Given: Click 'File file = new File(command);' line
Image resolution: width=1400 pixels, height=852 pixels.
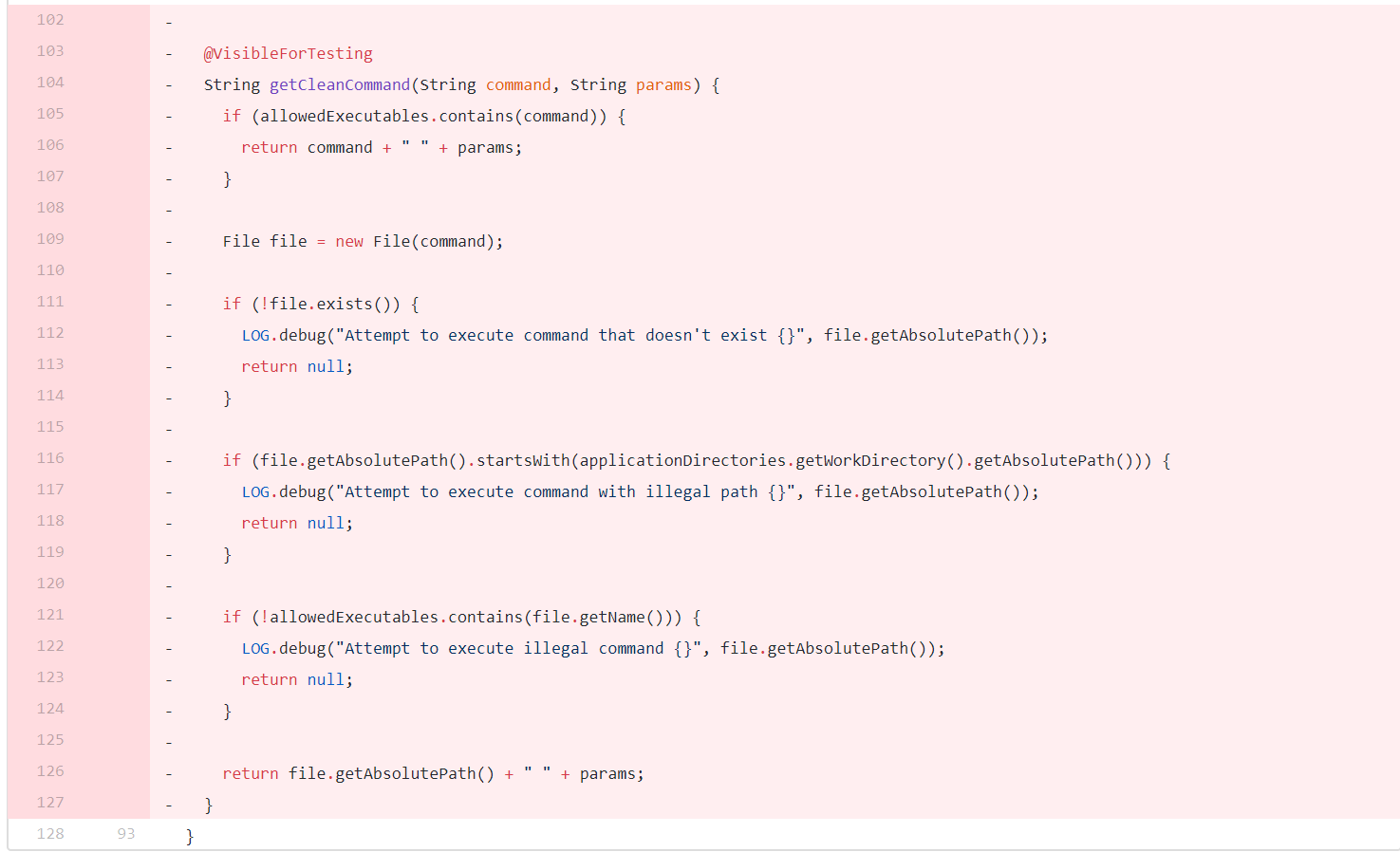Looking at the screenshot, I should click(363, 242).
